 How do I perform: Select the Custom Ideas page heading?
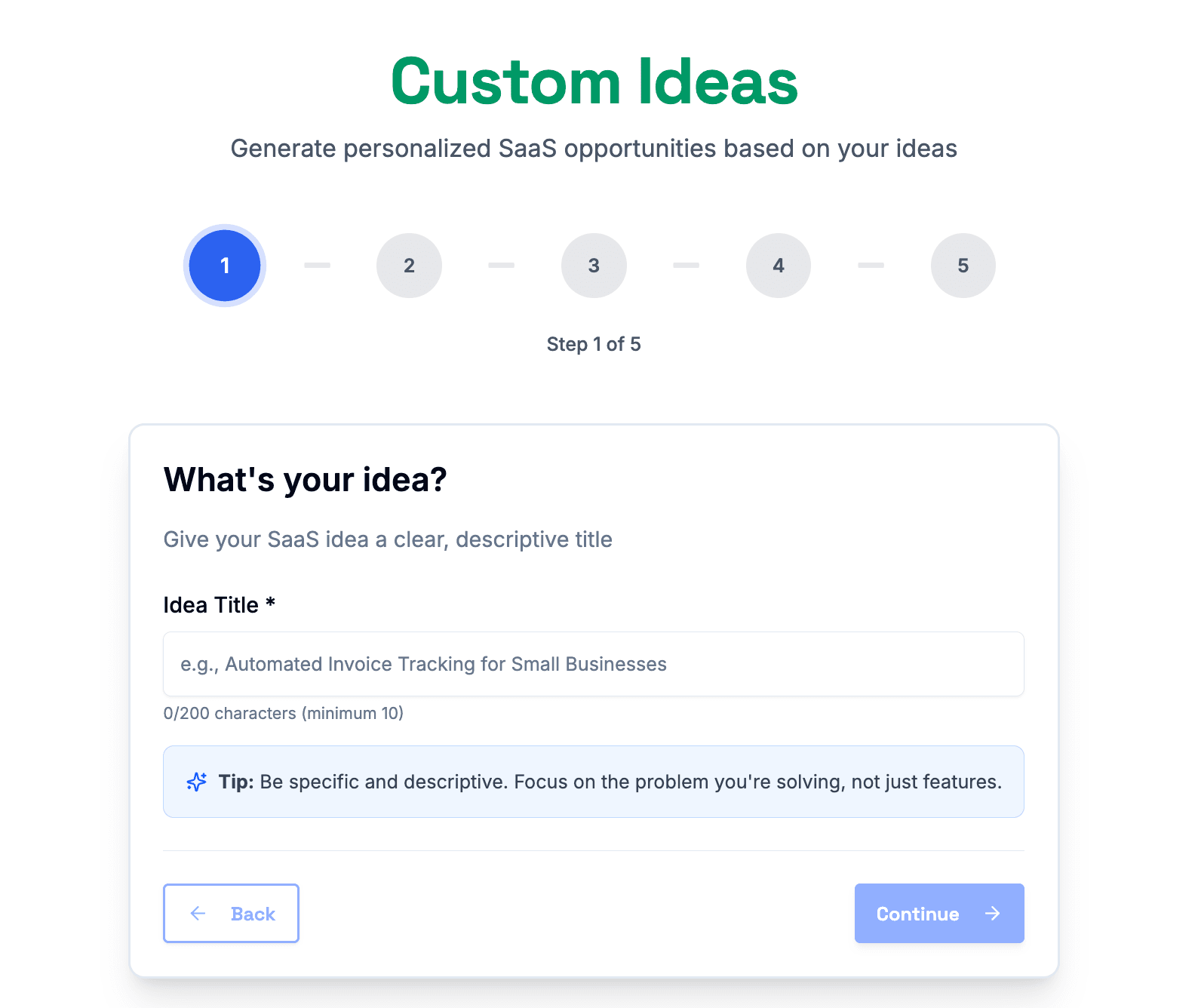(x=594, y=81)
